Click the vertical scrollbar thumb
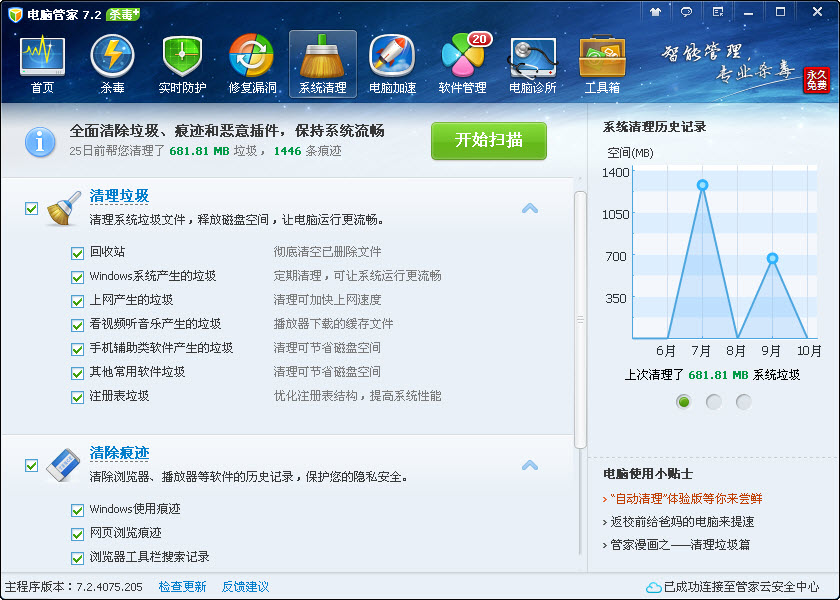840x600 pixels. [x=580, y=320]
